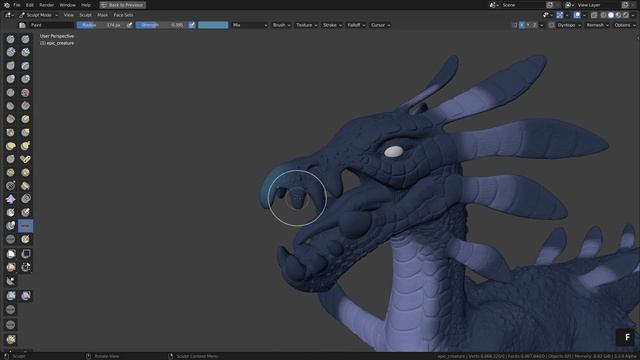Select the Multi-plane Scrape brush
The width and height of the screenshot is (640, 360).
[25, 119]
